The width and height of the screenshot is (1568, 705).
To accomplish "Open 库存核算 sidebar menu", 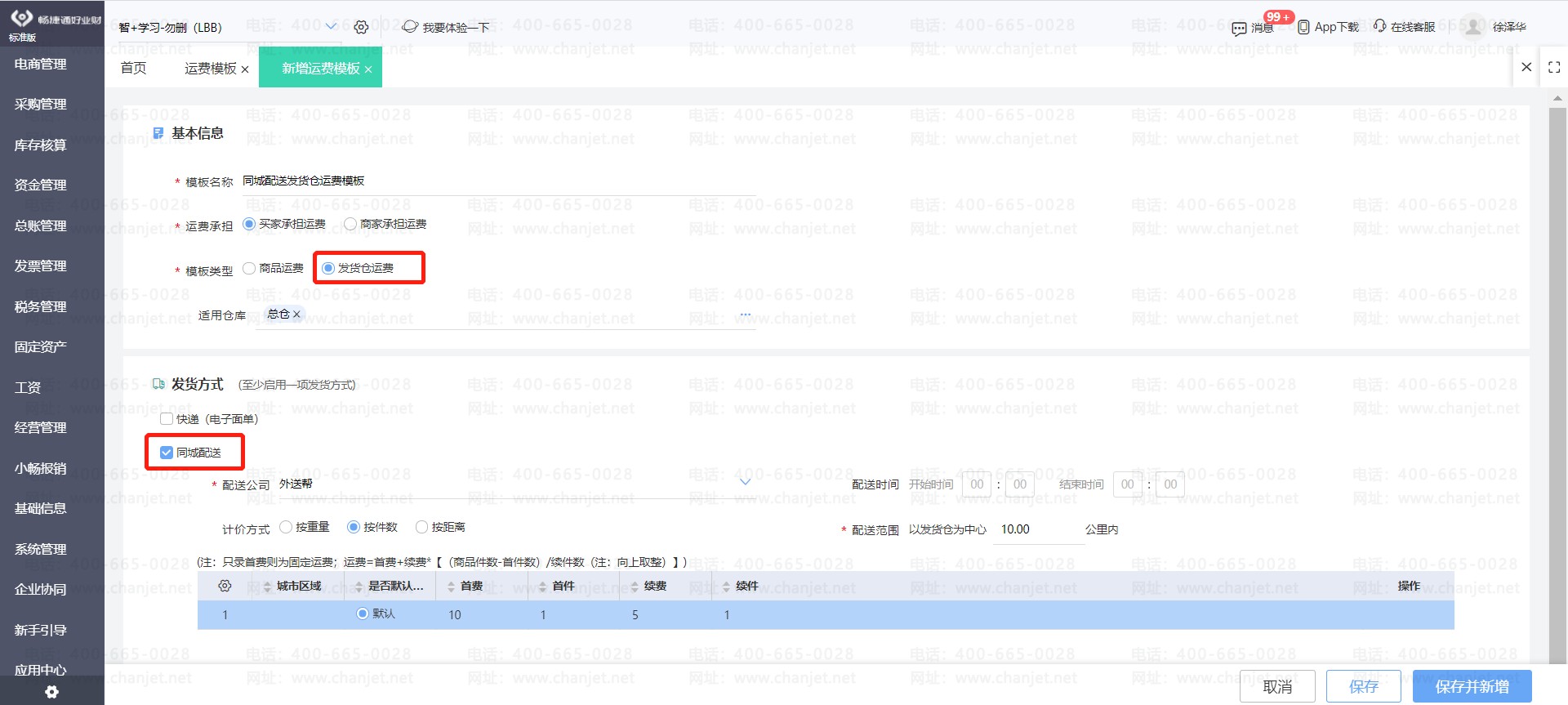I will click(x=41, y=145).
